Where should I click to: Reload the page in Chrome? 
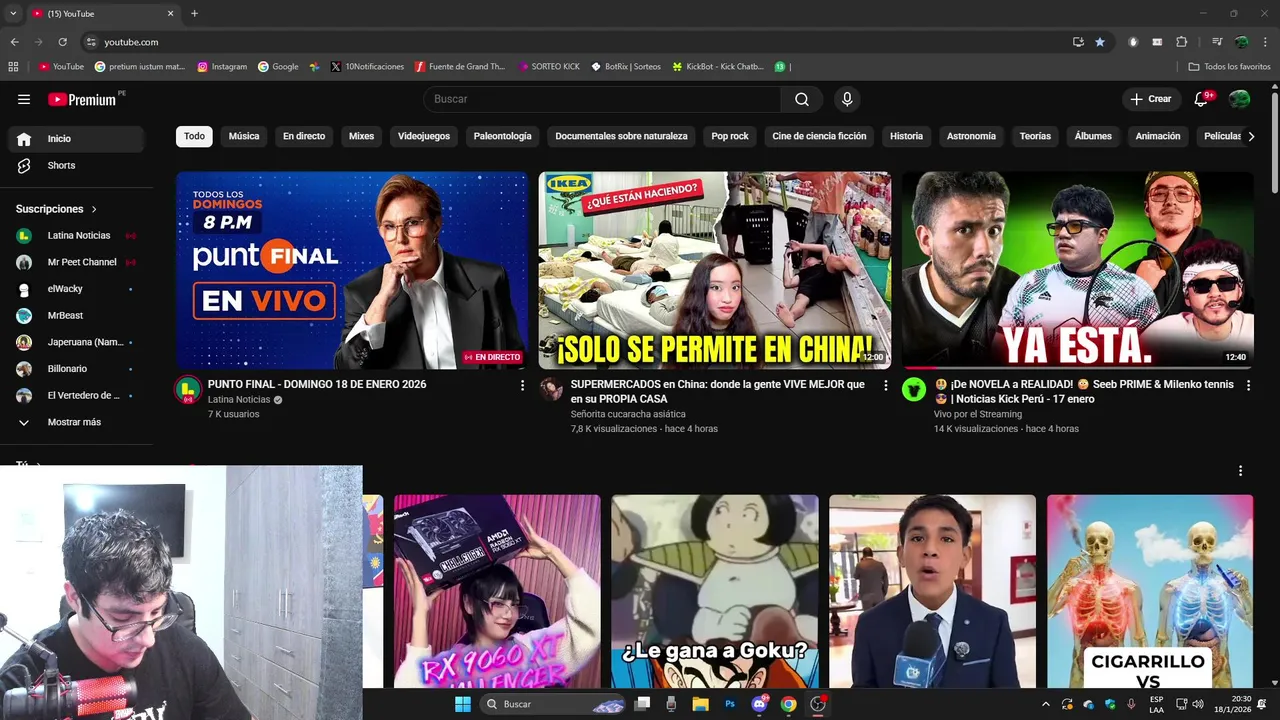[62, 42]
